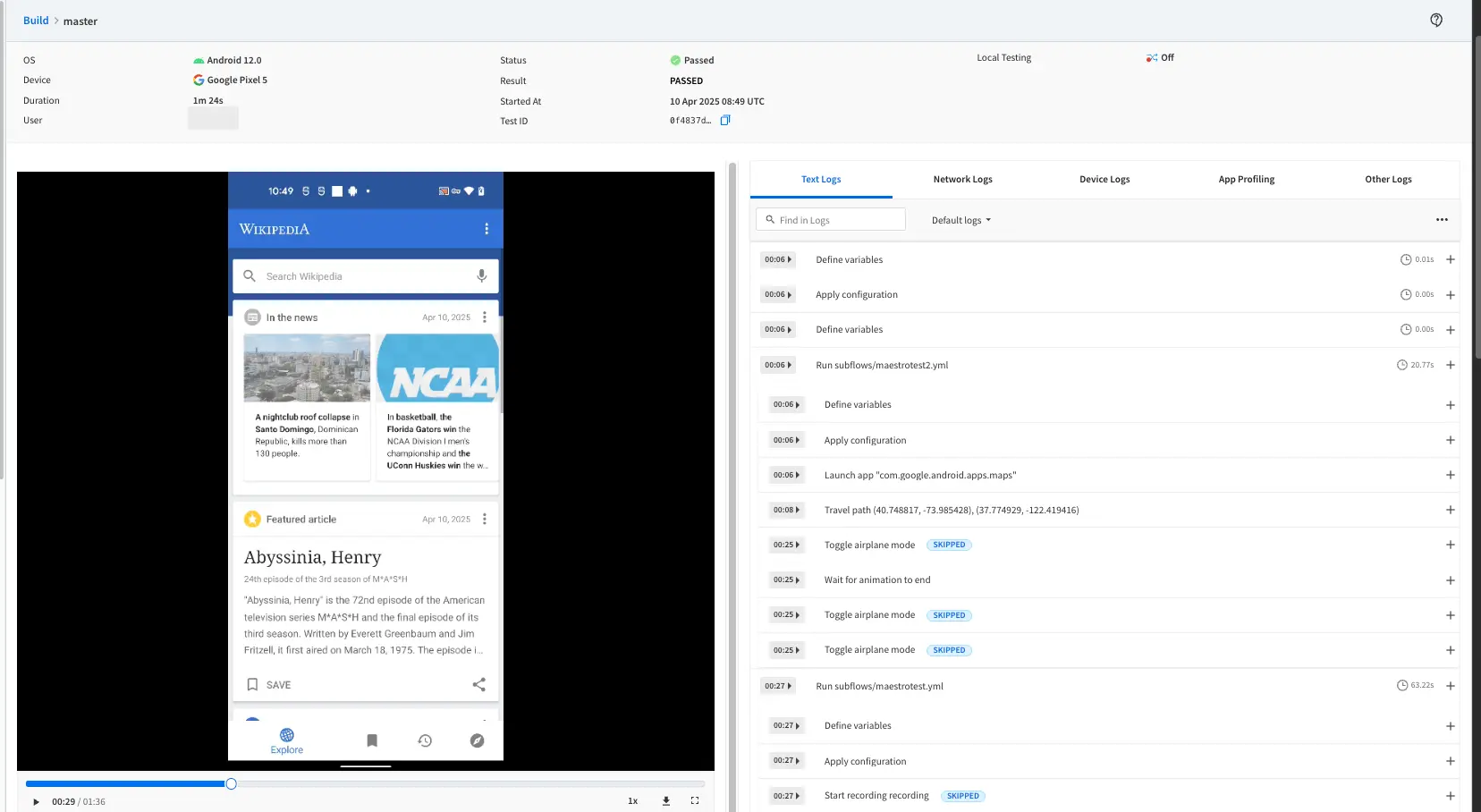Viewport: 1481px width, 812px height.
Task: Tap the microphone icon in Wikipedia search
Action: [x=481, y=276]
